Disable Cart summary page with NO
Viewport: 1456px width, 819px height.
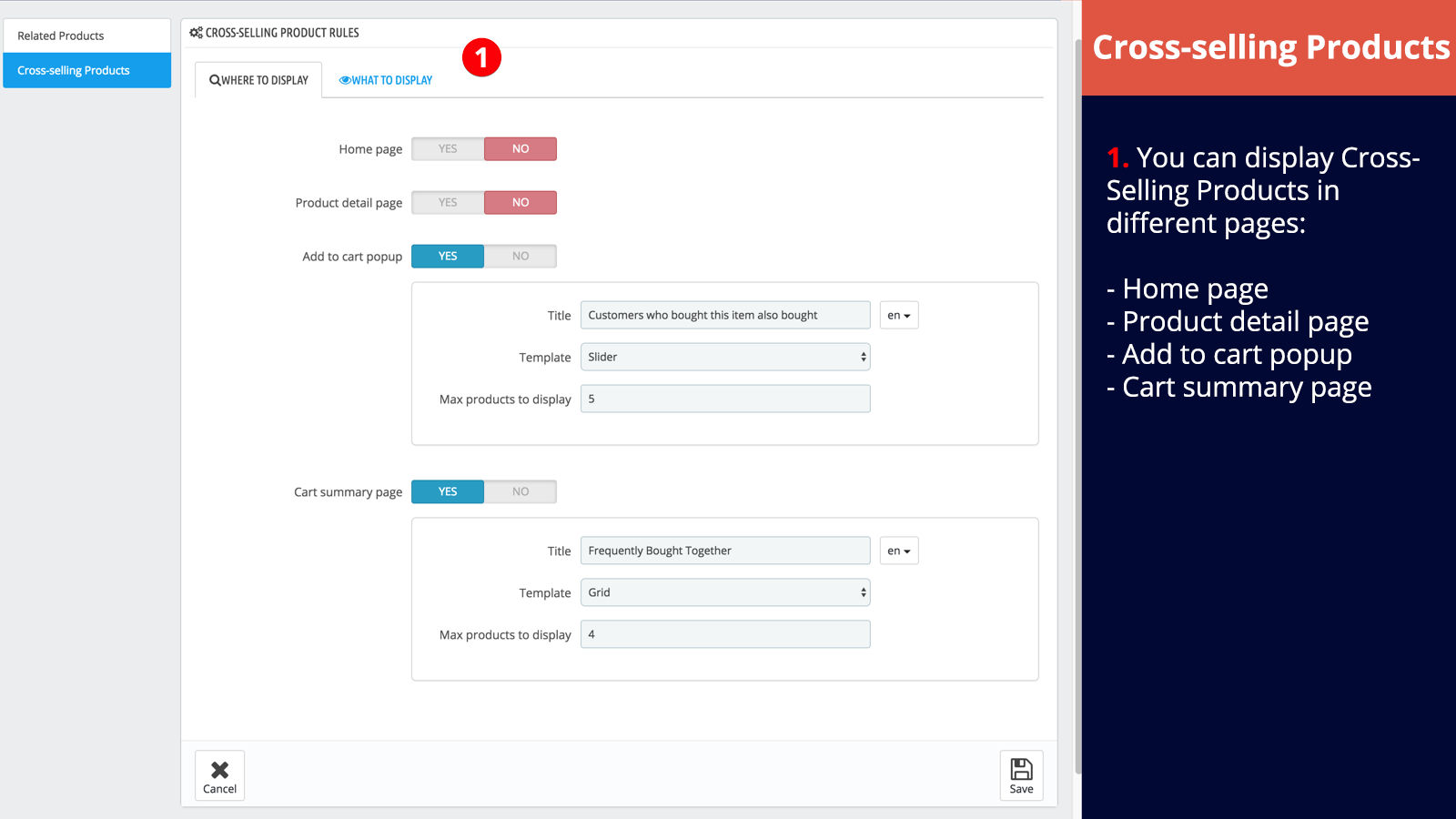[521, 492]
